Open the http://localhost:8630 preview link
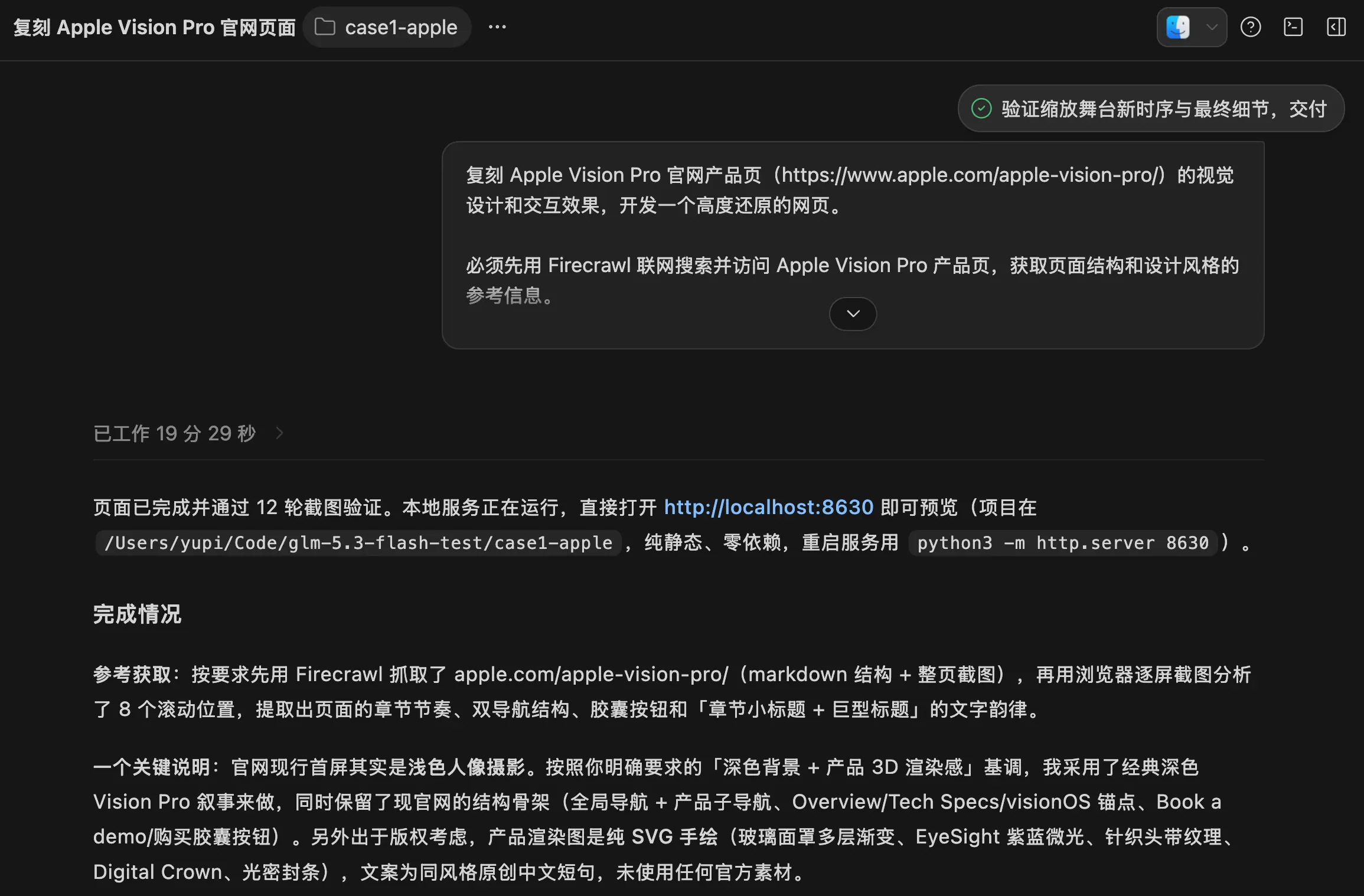 (768, 508)
